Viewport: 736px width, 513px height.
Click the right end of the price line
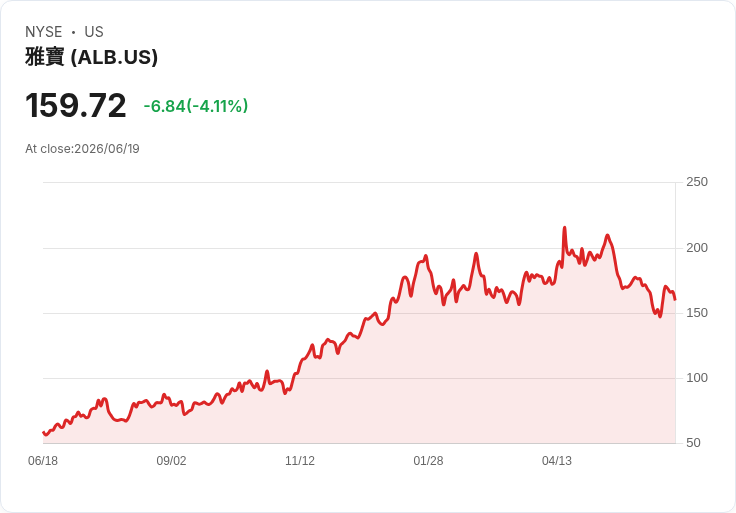click(x=675, y=299)
